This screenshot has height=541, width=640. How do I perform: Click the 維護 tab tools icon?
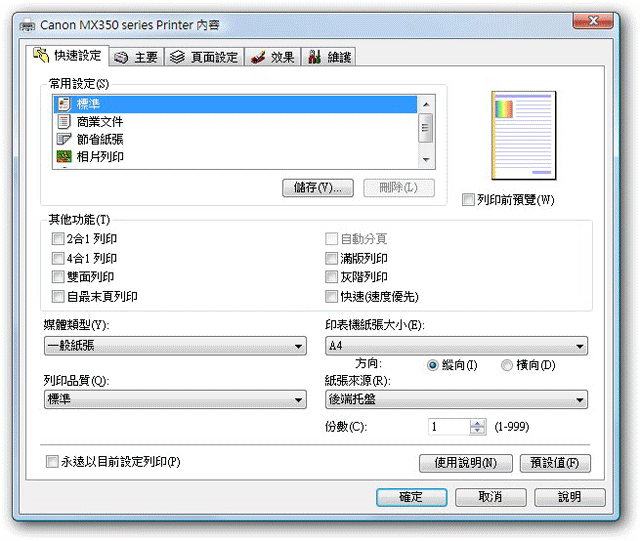coord(314,57)
